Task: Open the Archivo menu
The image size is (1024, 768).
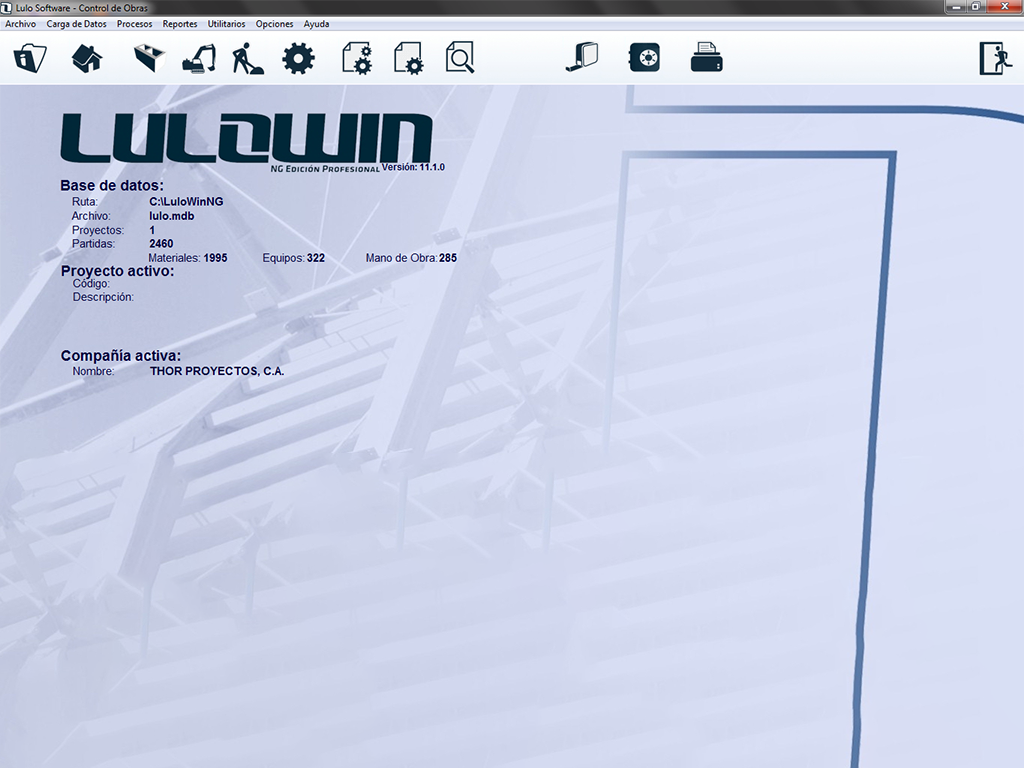Action: (21, 24)
